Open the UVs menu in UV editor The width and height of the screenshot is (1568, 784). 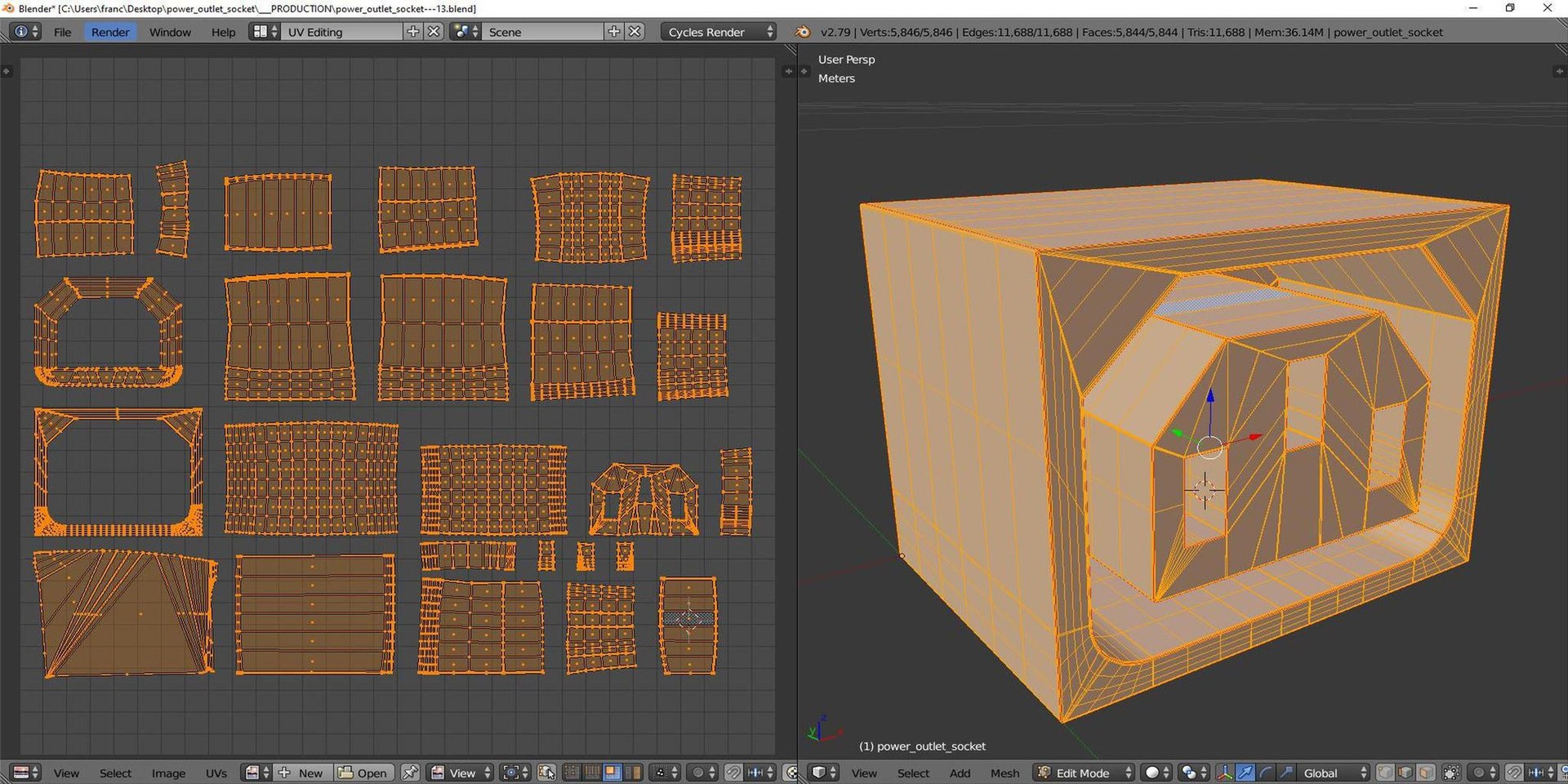coord(216,773)
